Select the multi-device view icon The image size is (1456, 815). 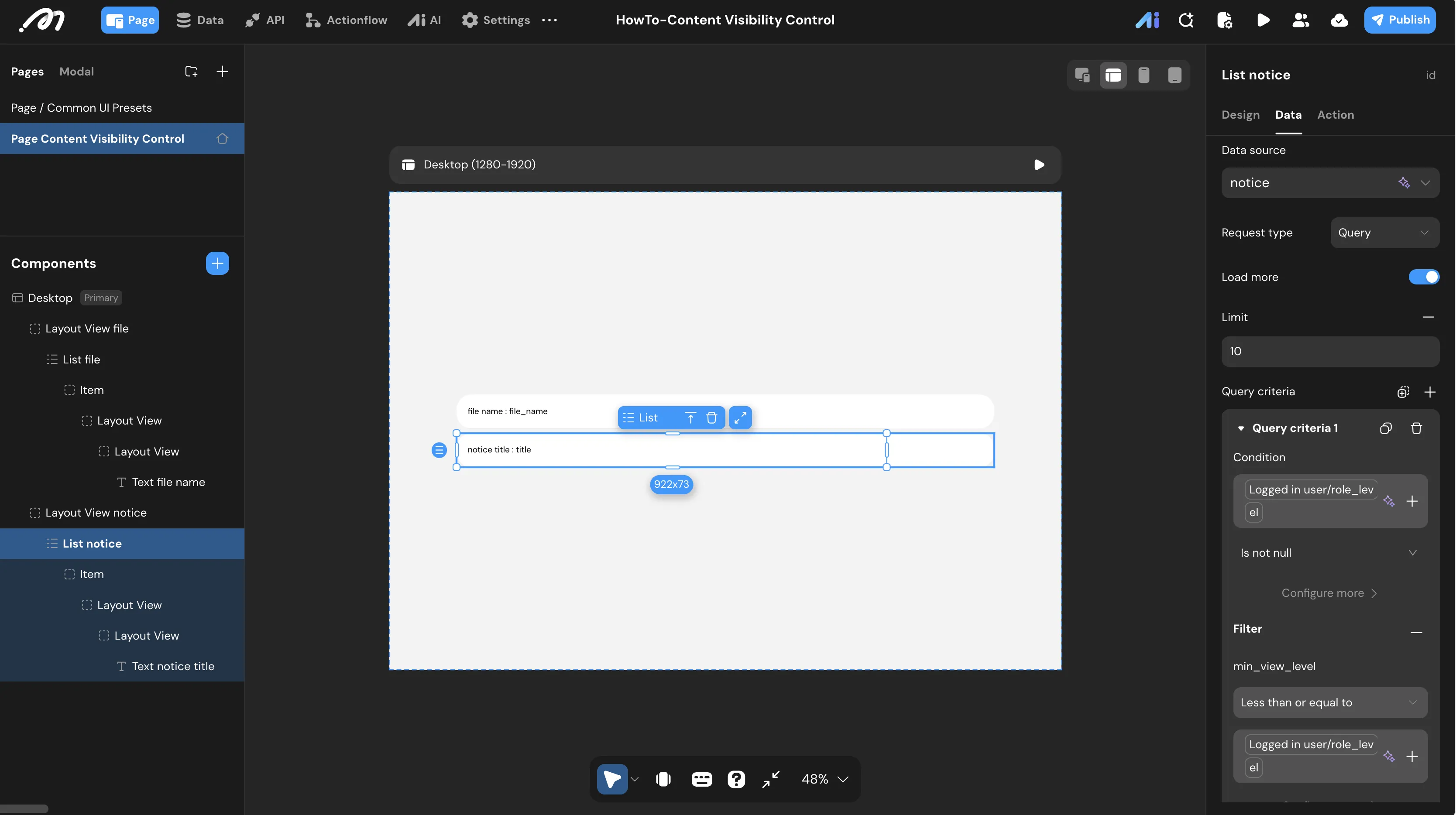(x=1082, y=75)
